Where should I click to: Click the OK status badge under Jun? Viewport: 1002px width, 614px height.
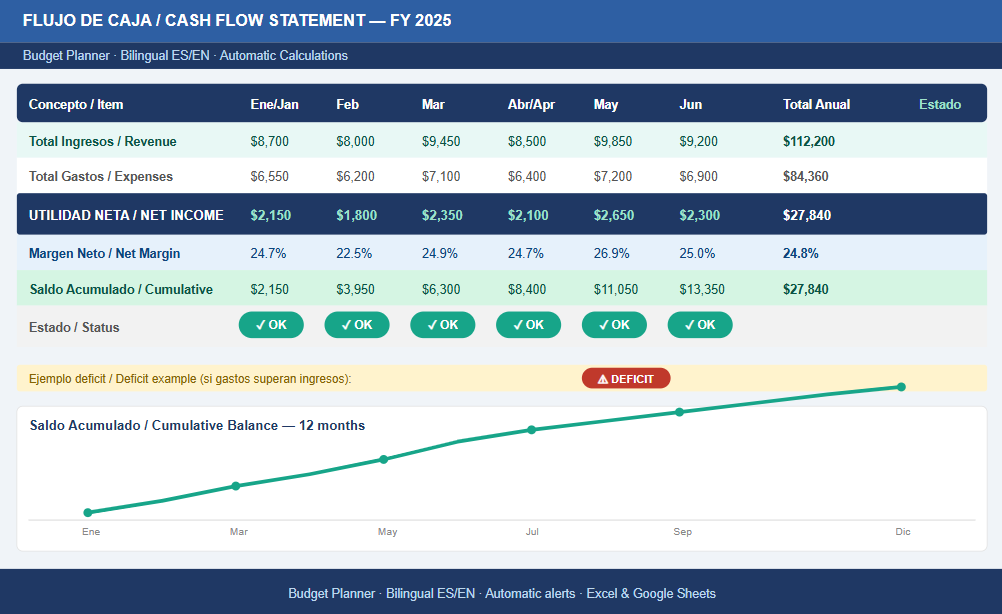[x=700, y=325]
